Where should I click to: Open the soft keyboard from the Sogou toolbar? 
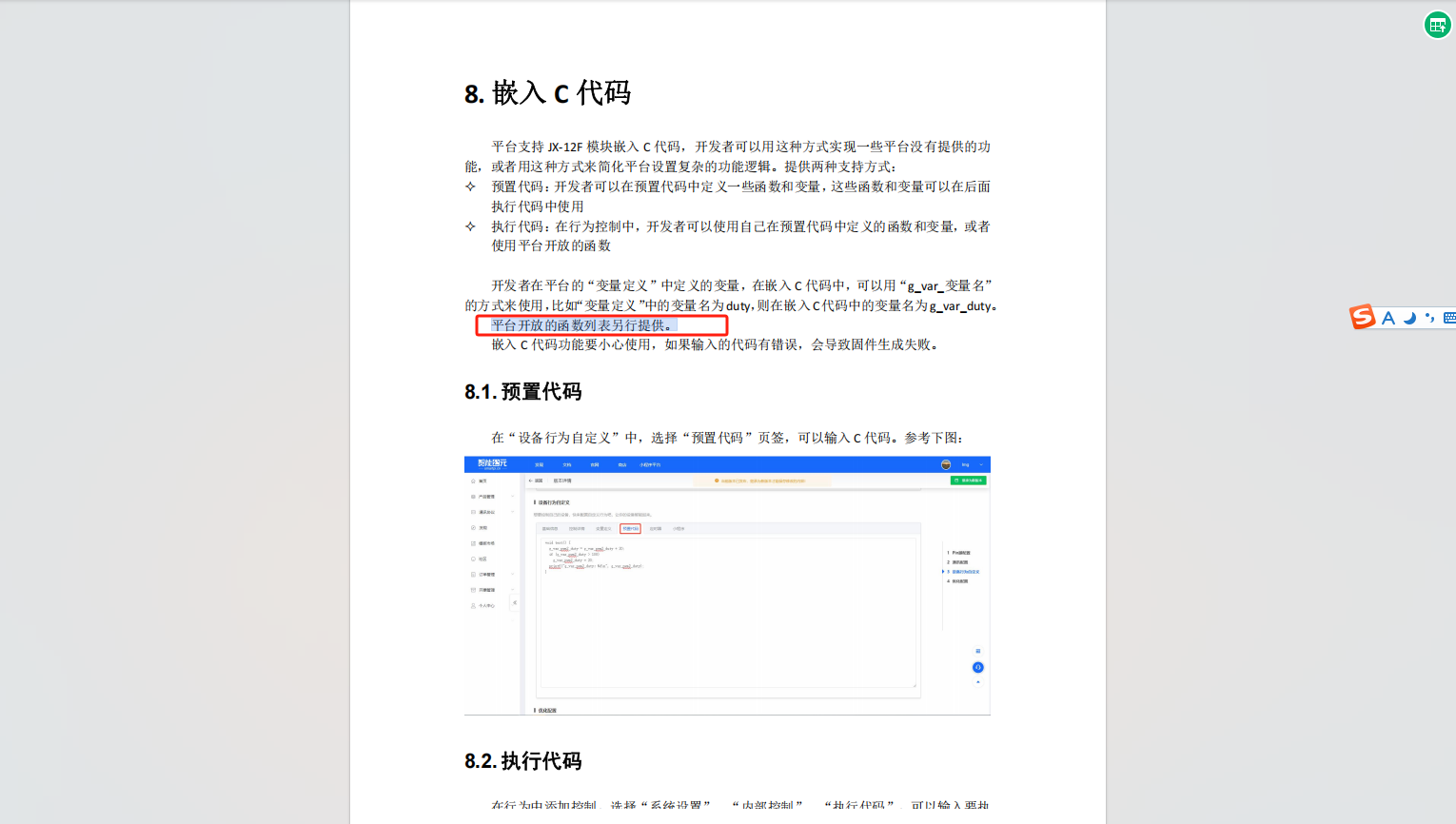tap(1450, 318)
